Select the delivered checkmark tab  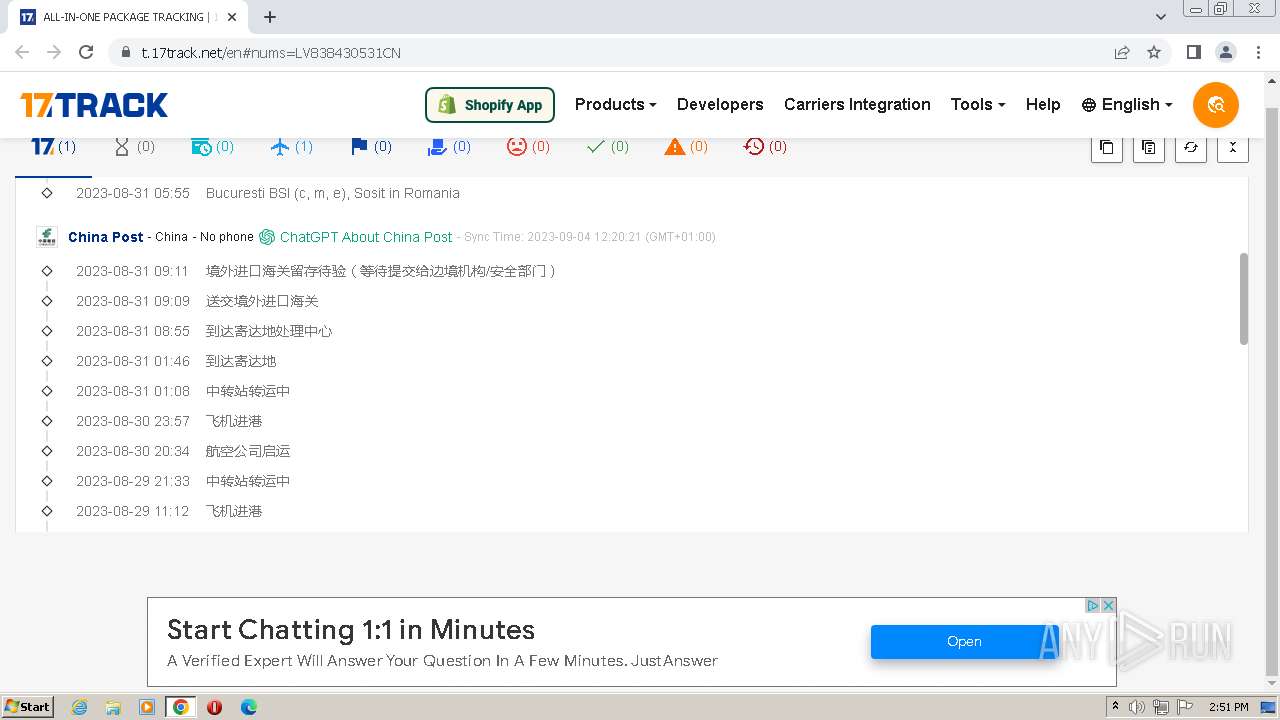pos(607,147)
